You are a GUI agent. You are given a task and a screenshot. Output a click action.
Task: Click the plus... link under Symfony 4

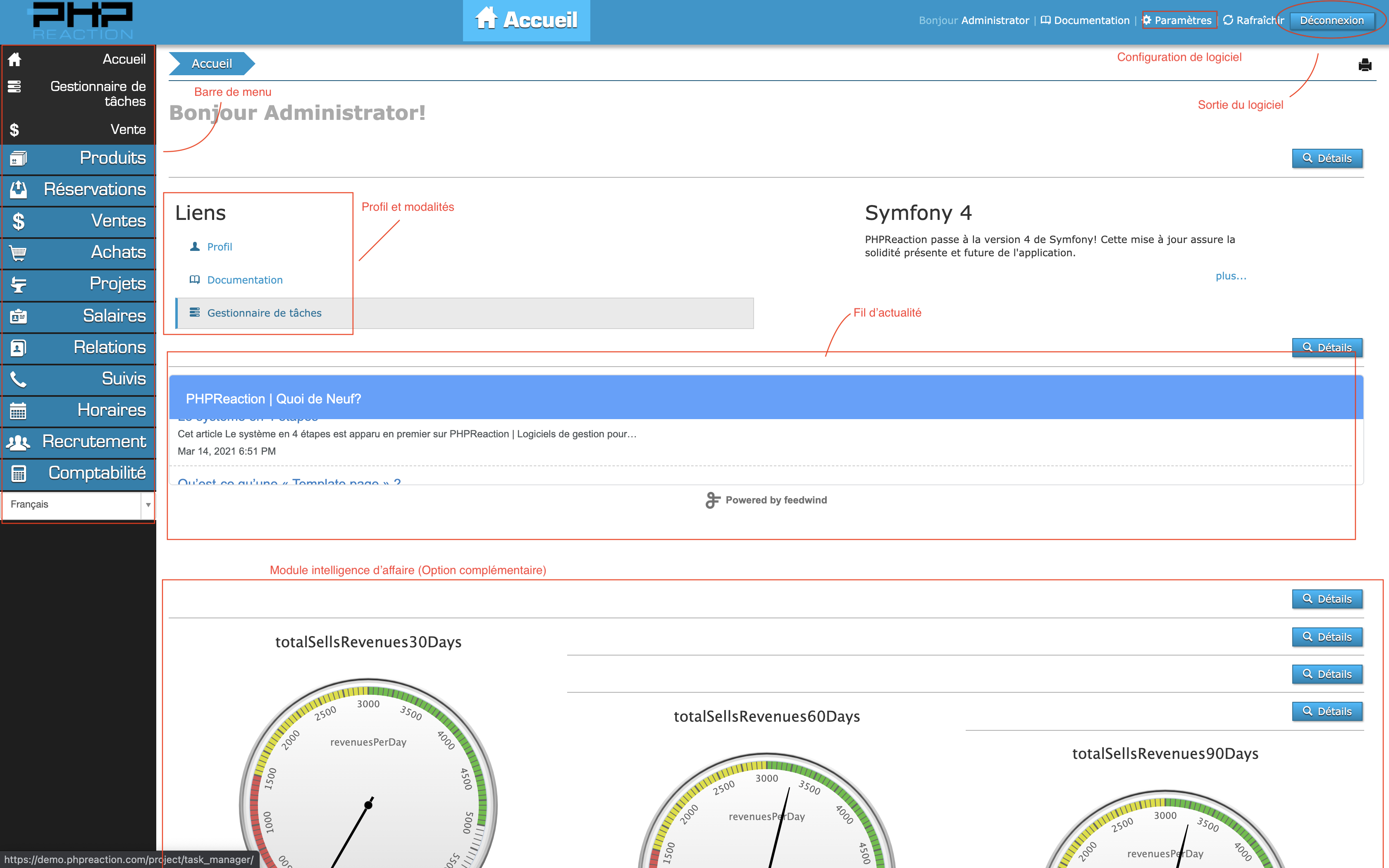click(1231, 276)
